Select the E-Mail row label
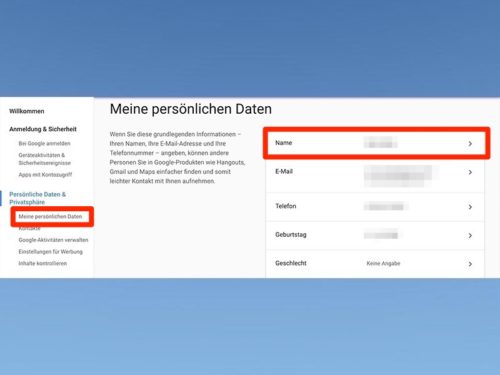The width and height of the screenshot is (500, 375). 284,171
